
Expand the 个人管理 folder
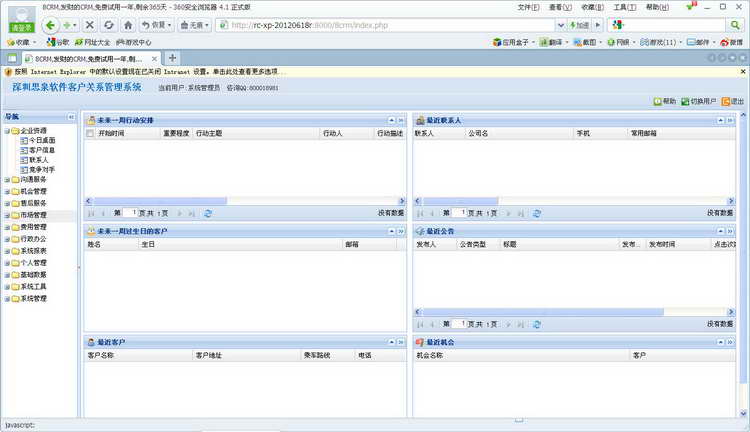(7, 263)
